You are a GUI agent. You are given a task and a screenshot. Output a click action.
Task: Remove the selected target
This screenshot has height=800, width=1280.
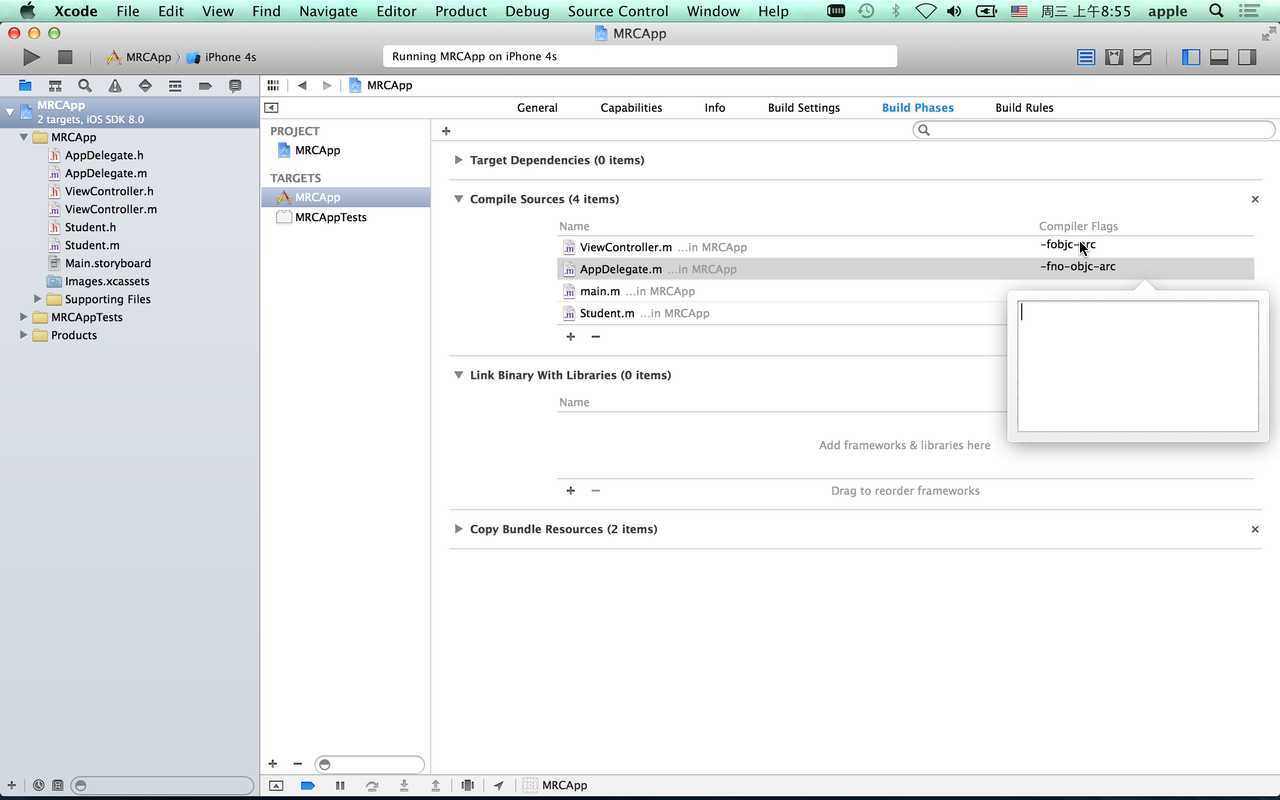297,764
